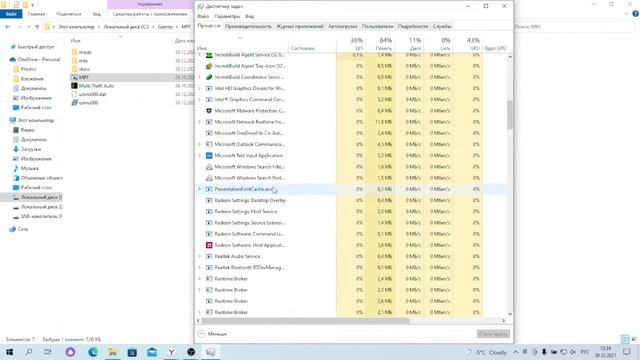This screenshot has height=360, width=640.
Task: Sort processes by Сеть column header
Action: [439, 44]
